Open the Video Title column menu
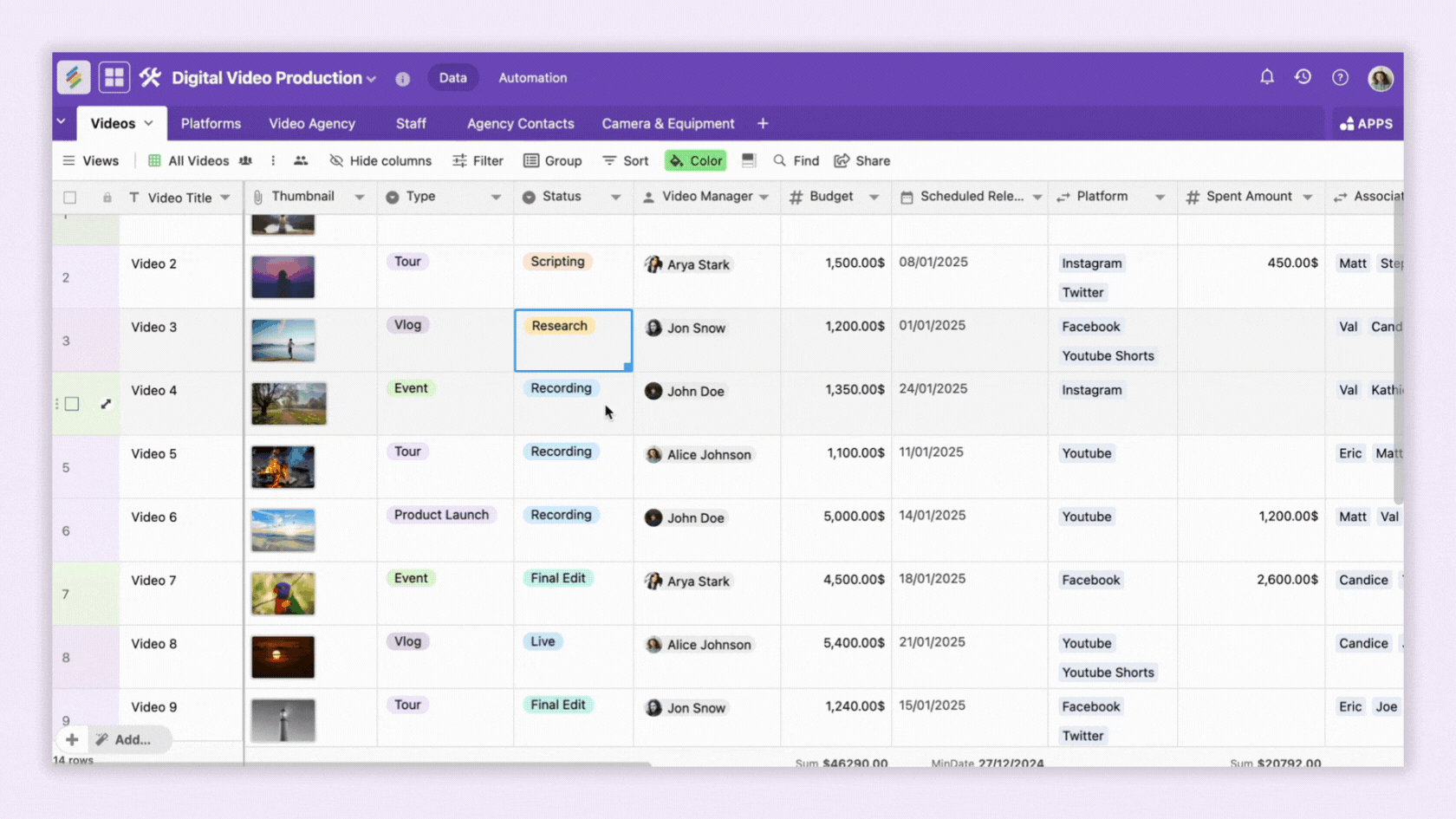Image resolution: width=1456 pixels, height=819 pixels. coord(225,198)
